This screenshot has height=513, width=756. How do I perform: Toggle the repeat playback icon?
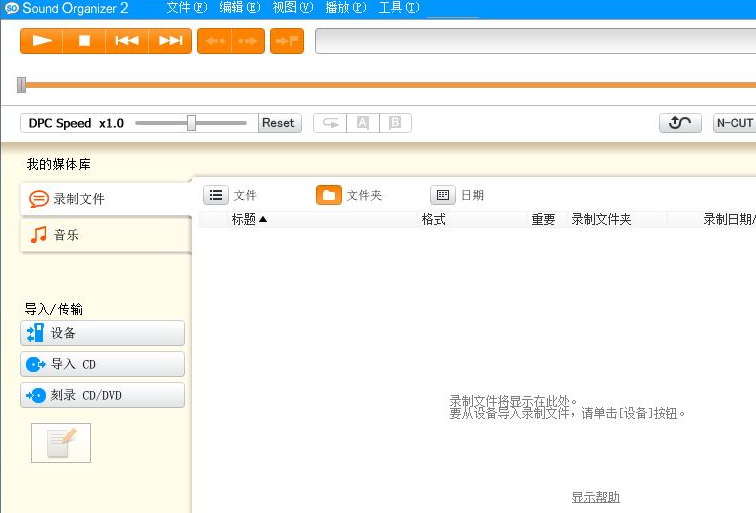[x=330, y=123]
